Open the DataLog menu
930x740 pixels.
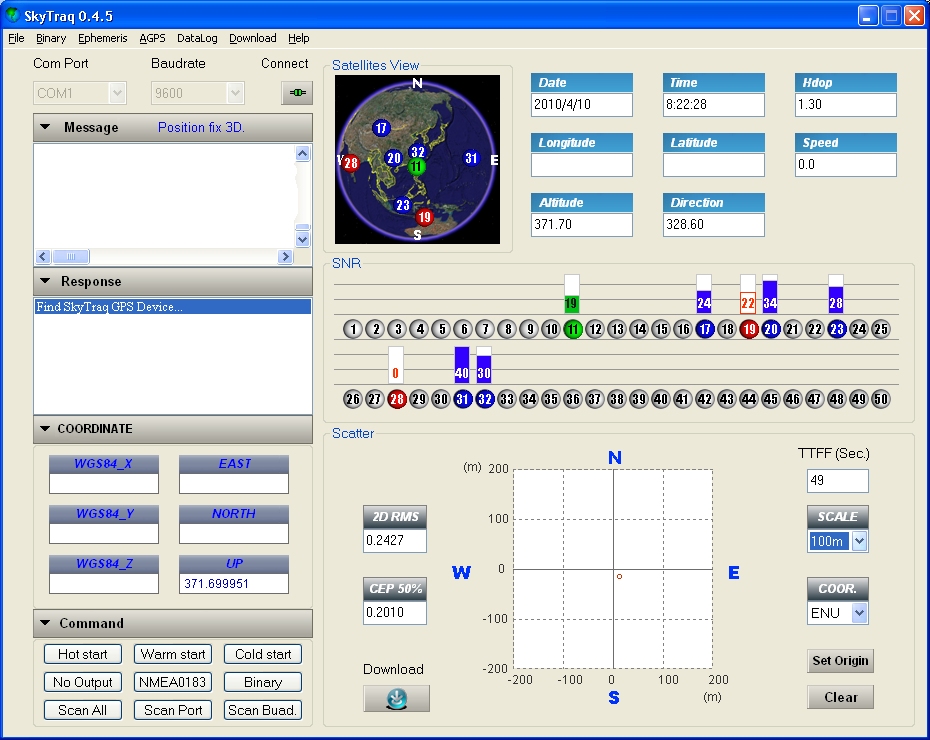(197, 39)
